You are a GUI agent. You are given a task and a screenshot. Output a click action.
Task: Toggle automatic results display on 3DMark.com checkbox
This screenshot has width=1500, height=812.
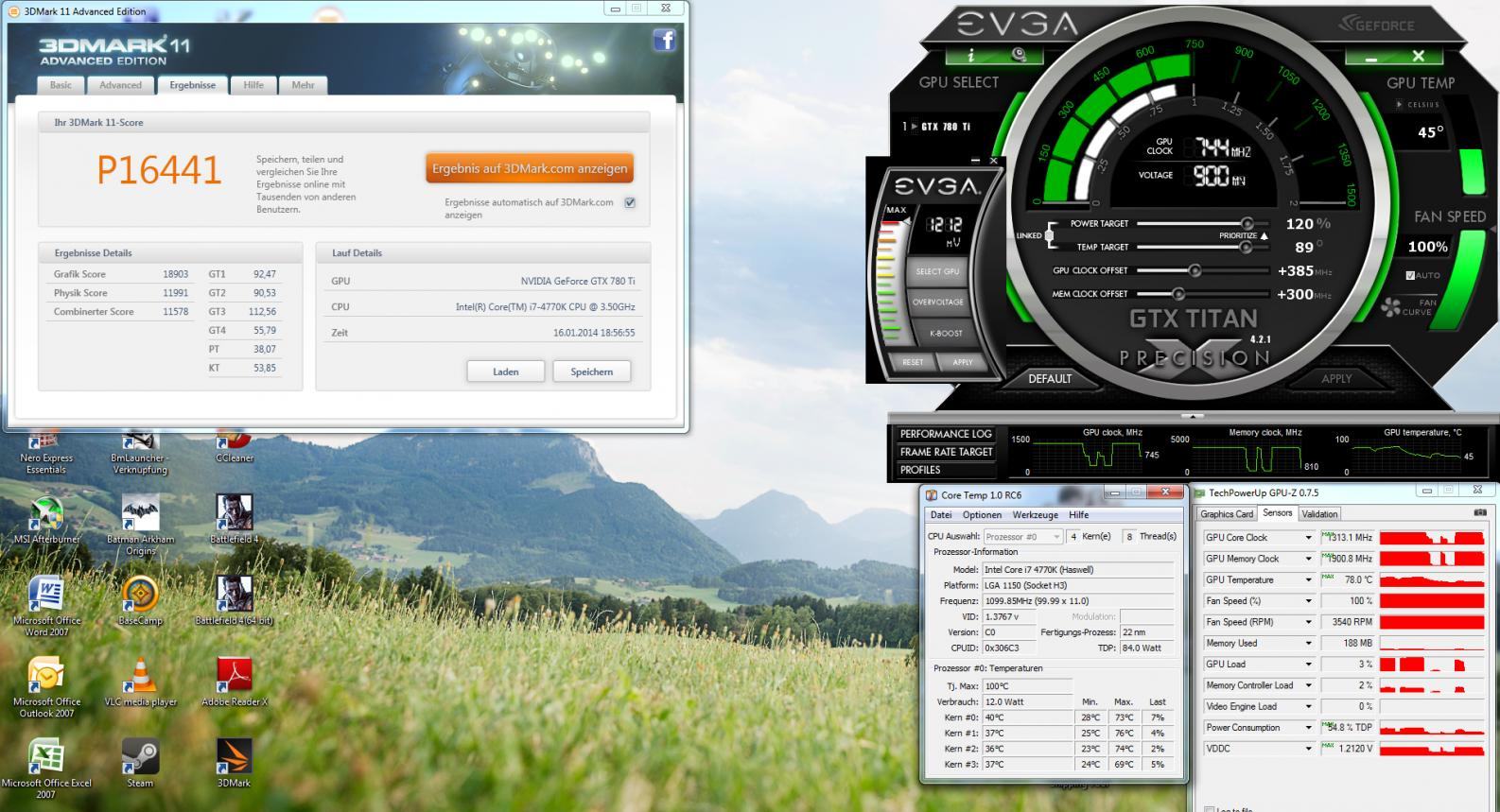pyautogui.click(x=630, y=202)
